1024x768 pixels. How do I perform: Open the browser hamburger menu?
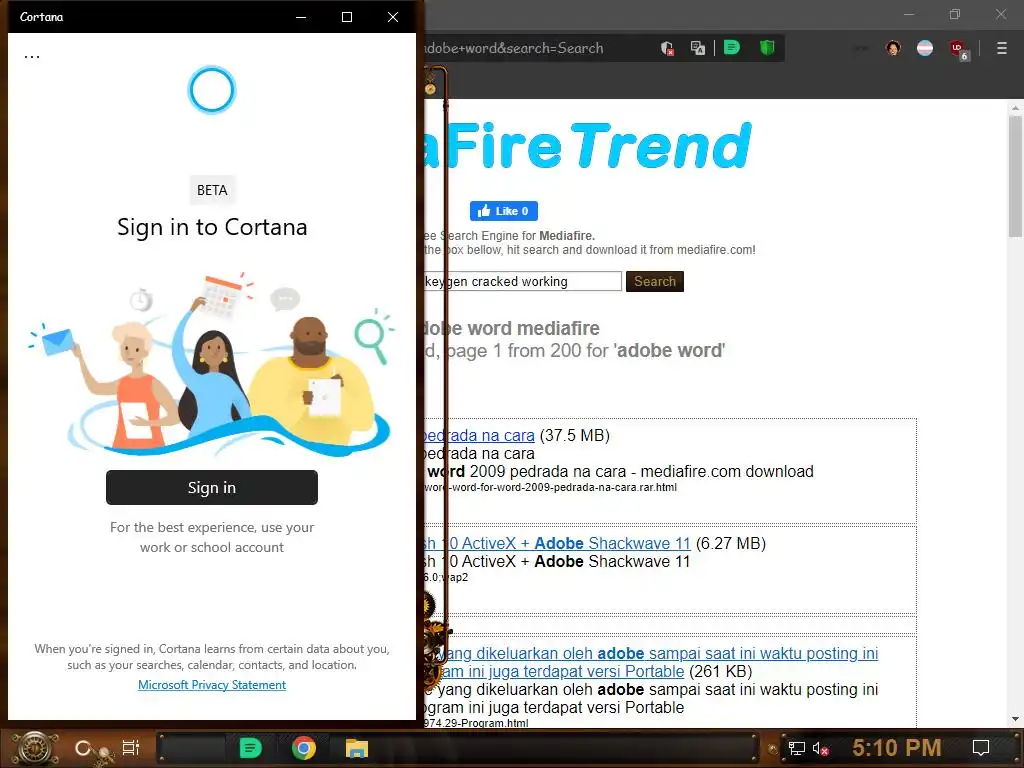pos(1002,48)
